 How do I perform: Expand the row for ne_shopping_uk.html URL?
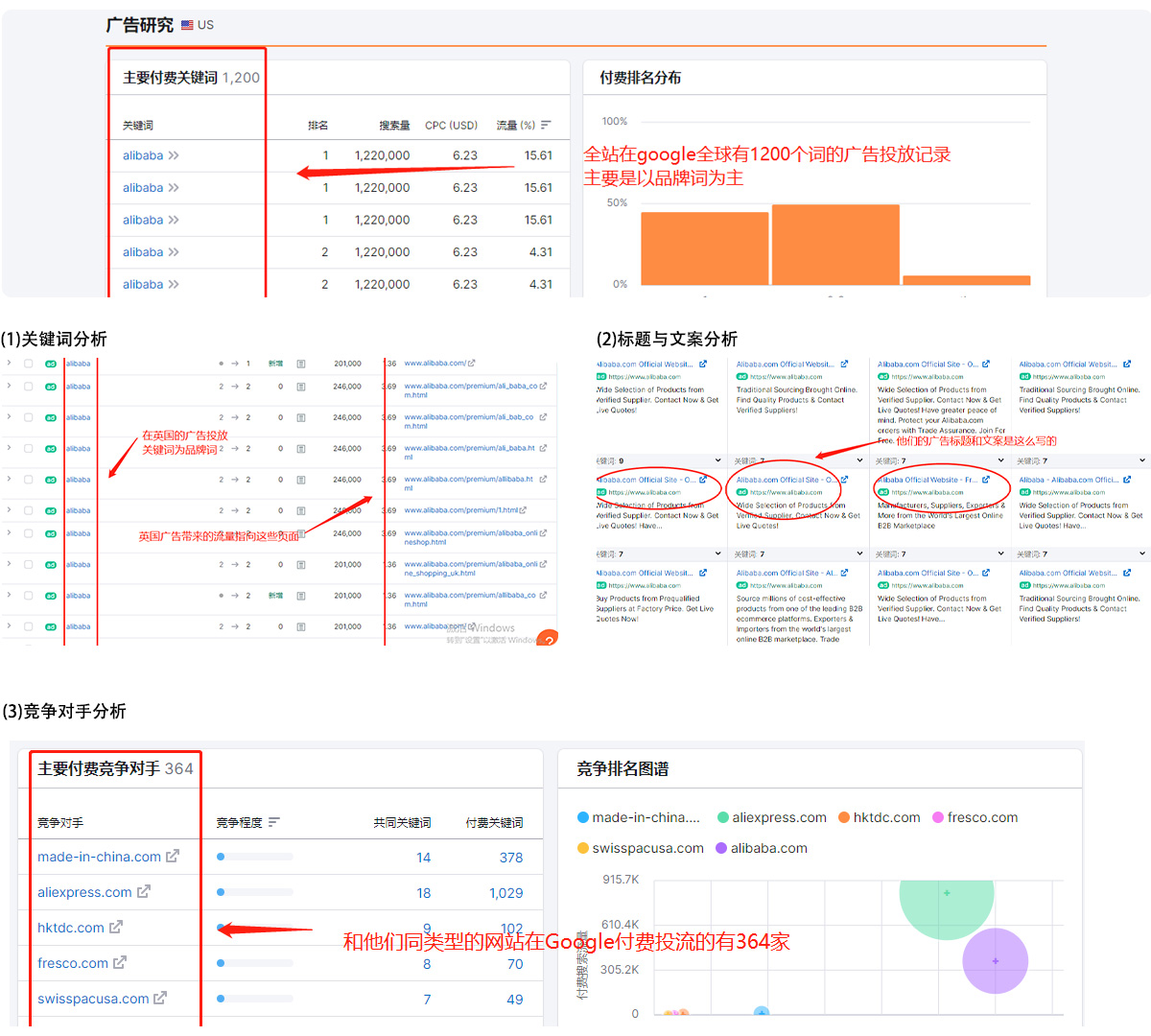pyautogui.click(x=8, y=564)
